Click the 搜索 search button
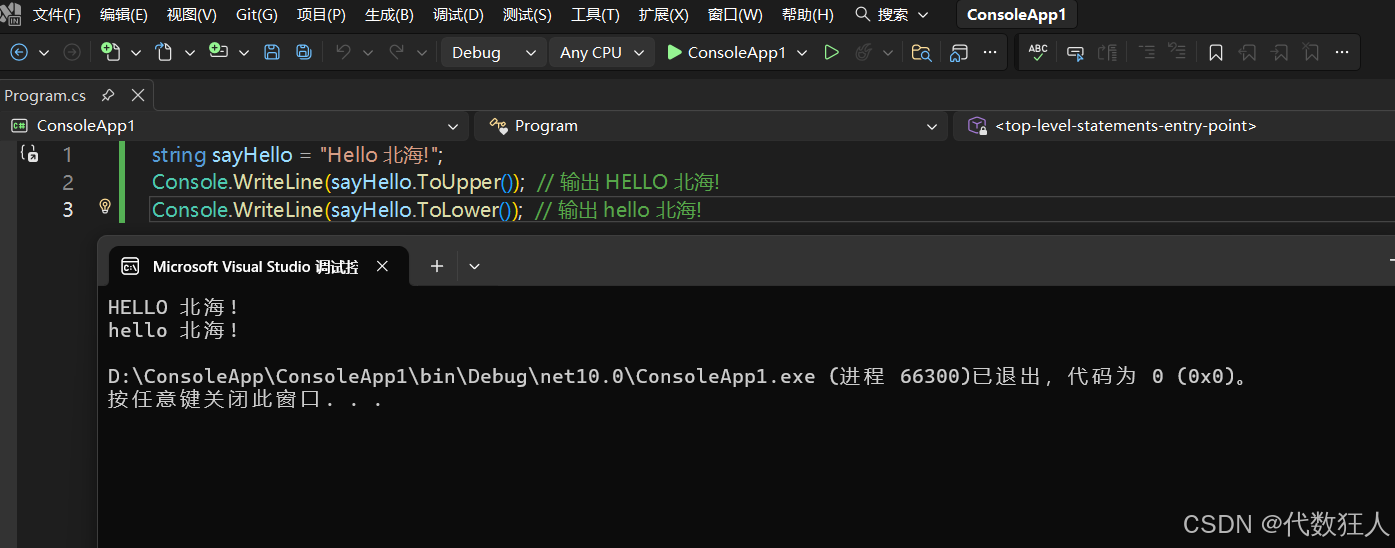1395x548 pixels. (x=891, y=15)
